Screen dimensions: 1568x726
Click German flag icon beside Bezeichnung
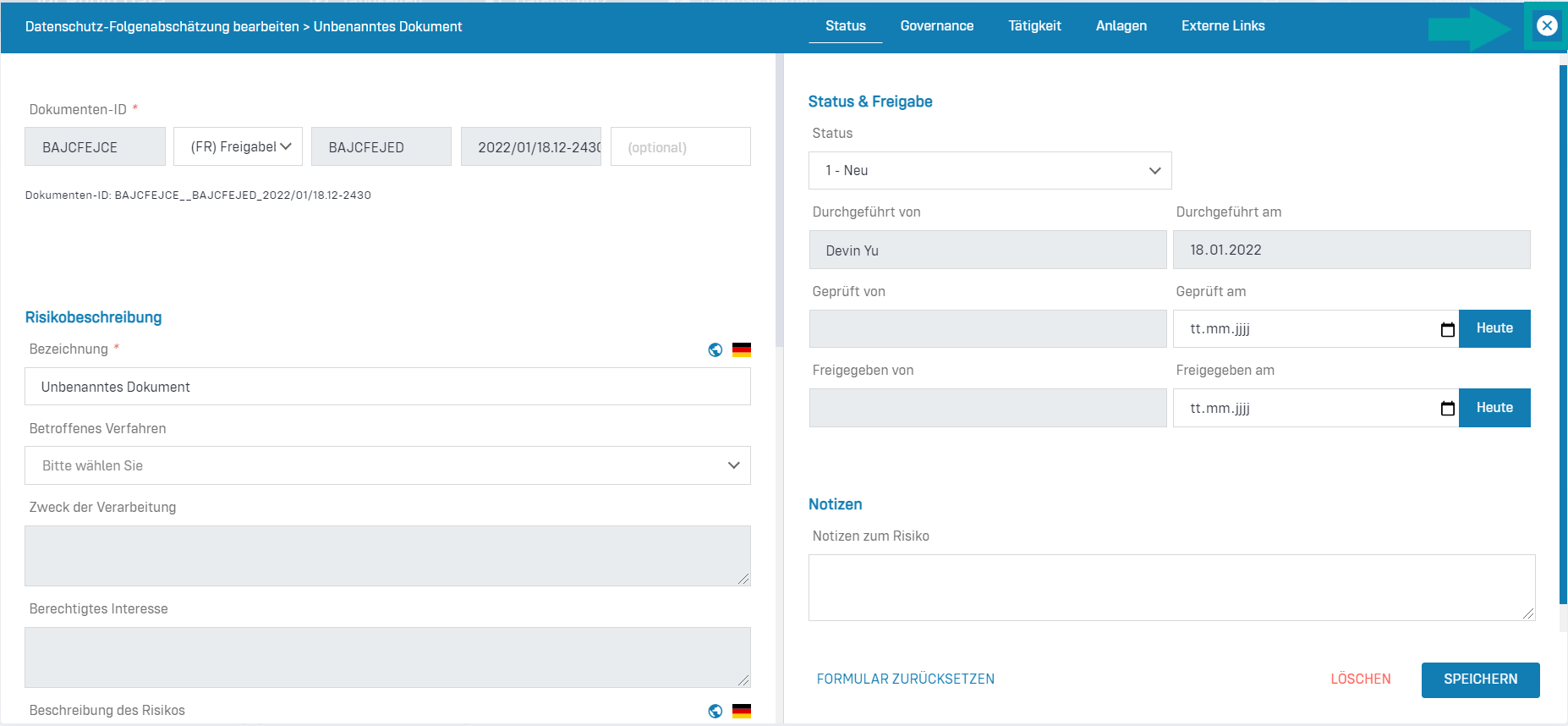[742, 349]
